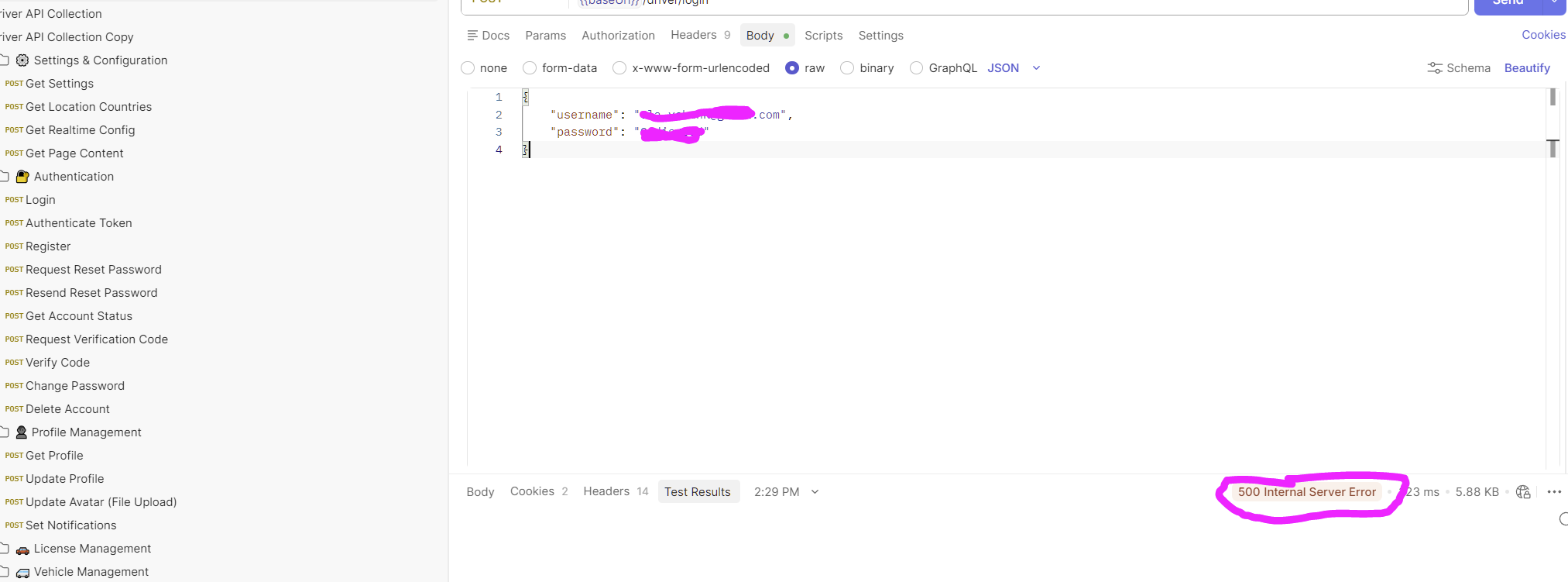Open the Cookies link

(x=1543, y=35)
